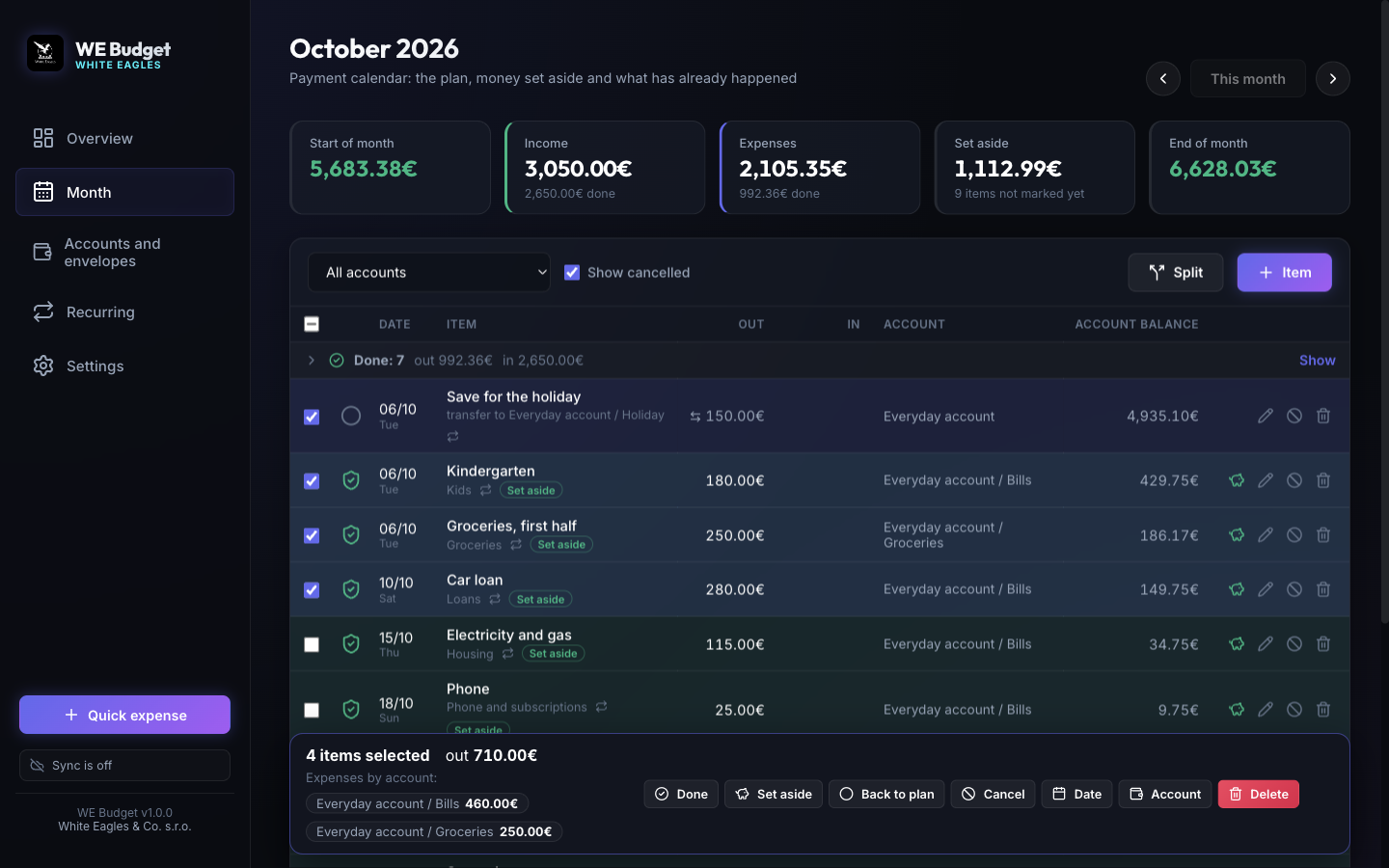Go to previous month with left chevron
Image resolution: width=1389 pixels, height=868 pixels.
click(1163, 79)
